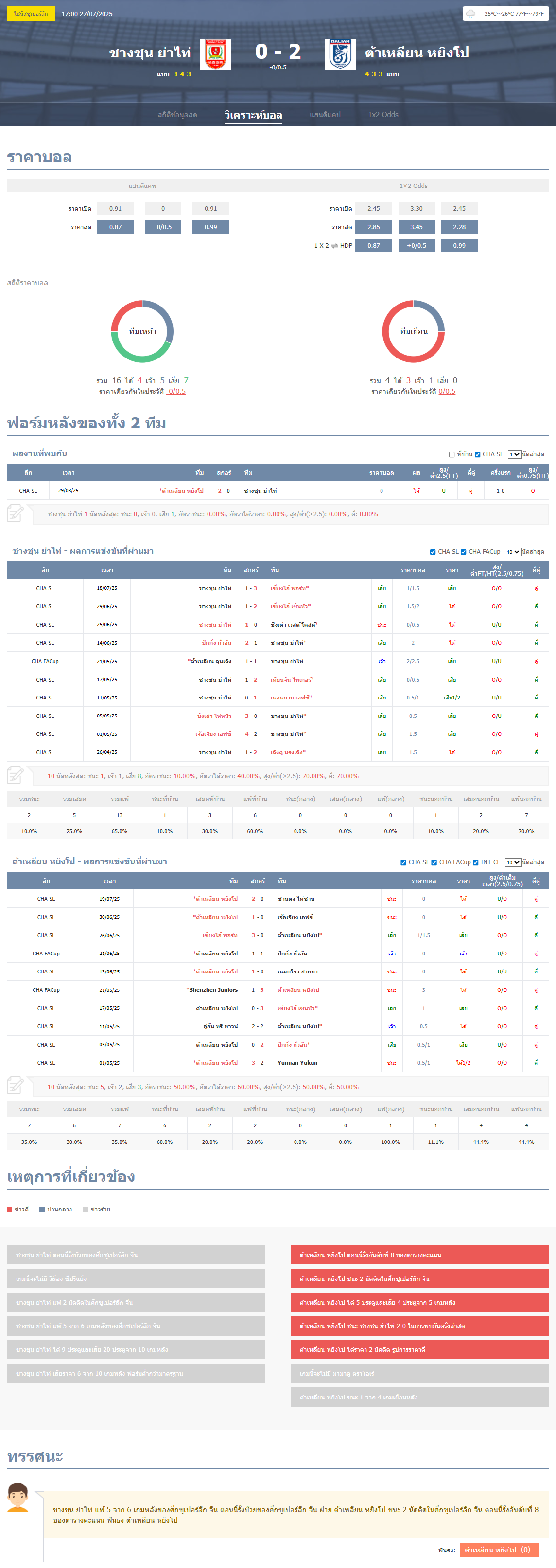This screenshot has height=1568, width=556.
Task: Click the 0/0.5 link under away donut chart
Action: [x=447, y=392]
